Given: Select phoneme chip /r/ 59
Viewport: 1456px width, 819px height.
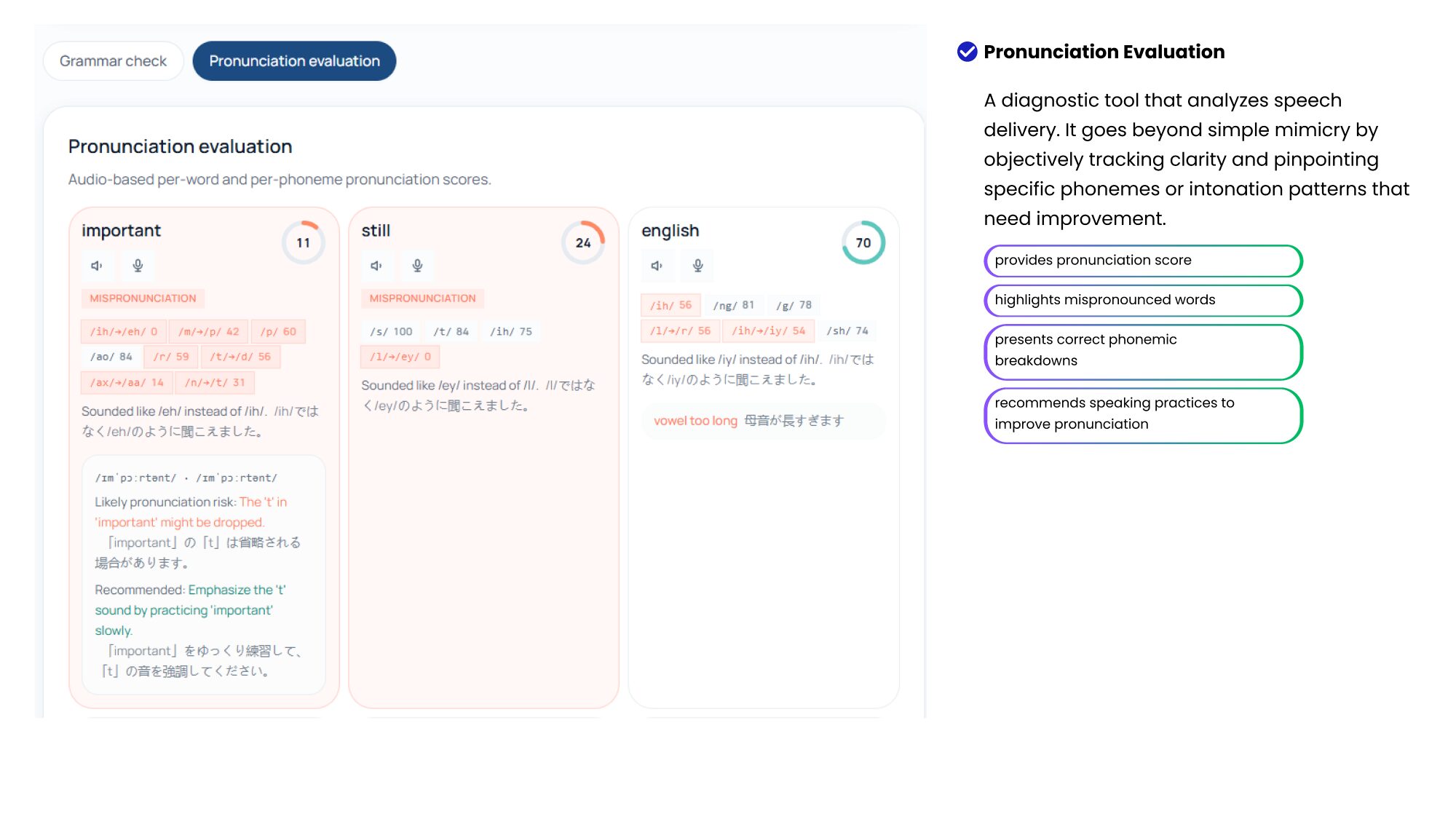Looking at the screenshot, I should (171, 357).
